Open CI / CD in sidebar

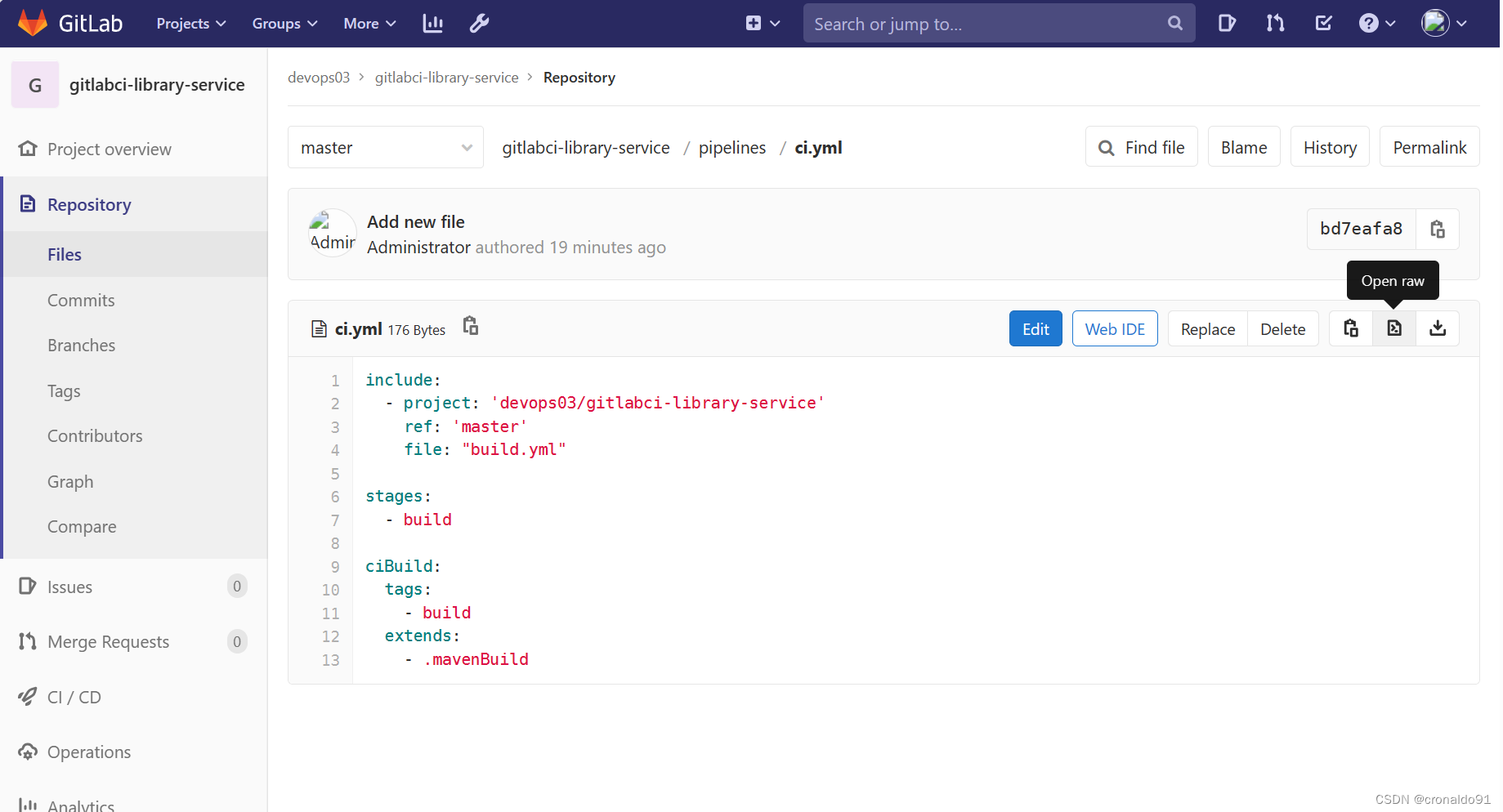(x=134, y=697)
